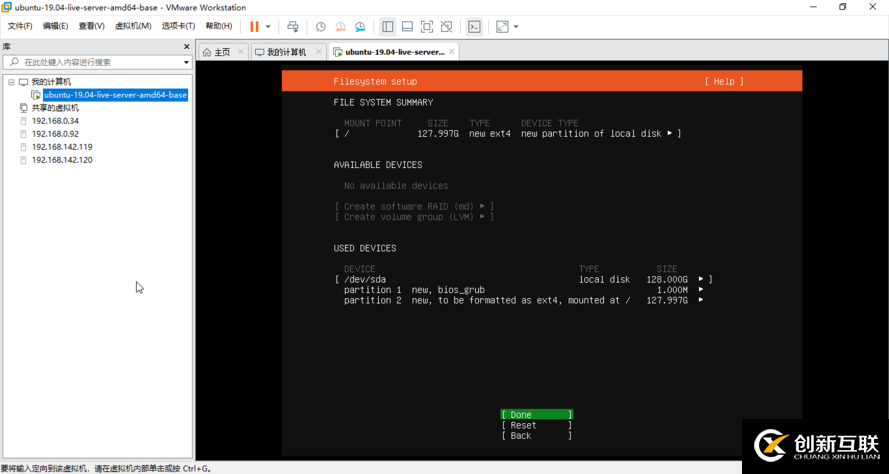This screenshot has width=889, height=474.
Task: Revert the VM to its previous snapshot
Action: click(x=340, y=27)
